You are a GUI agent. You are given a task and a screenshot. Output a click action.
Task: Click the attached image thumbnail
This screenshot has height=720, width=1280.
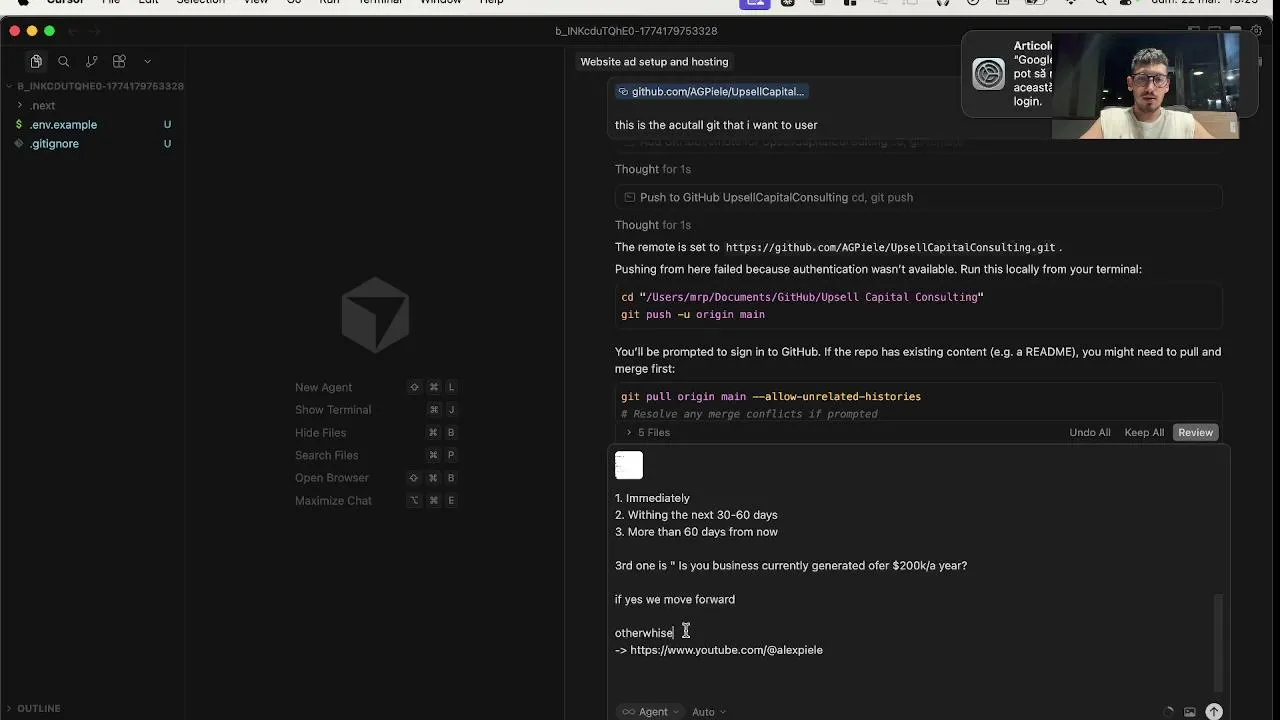point(629,465)
